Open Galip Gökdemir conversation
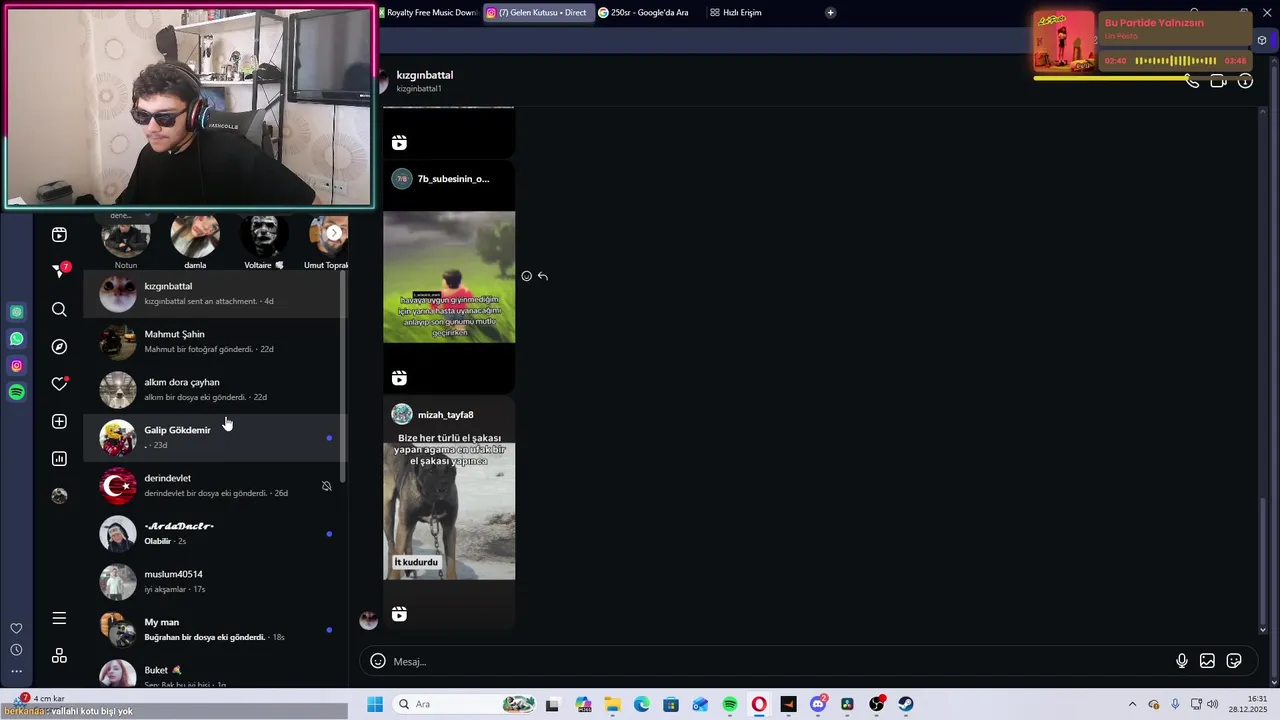The image size is (1280, 720). 214,438
